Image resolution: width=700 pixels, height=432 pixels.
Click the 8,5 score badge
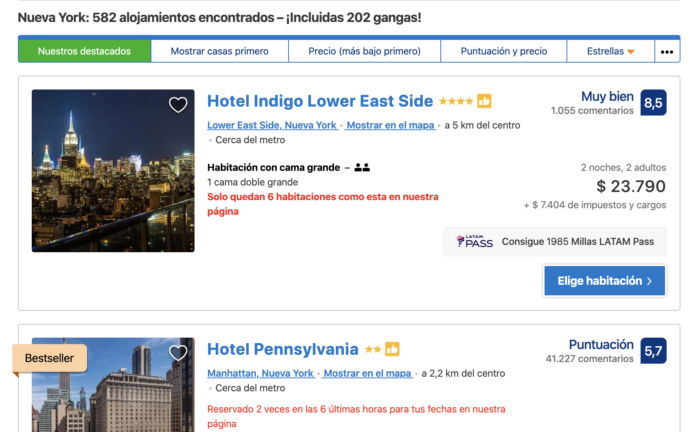[653, 102]
